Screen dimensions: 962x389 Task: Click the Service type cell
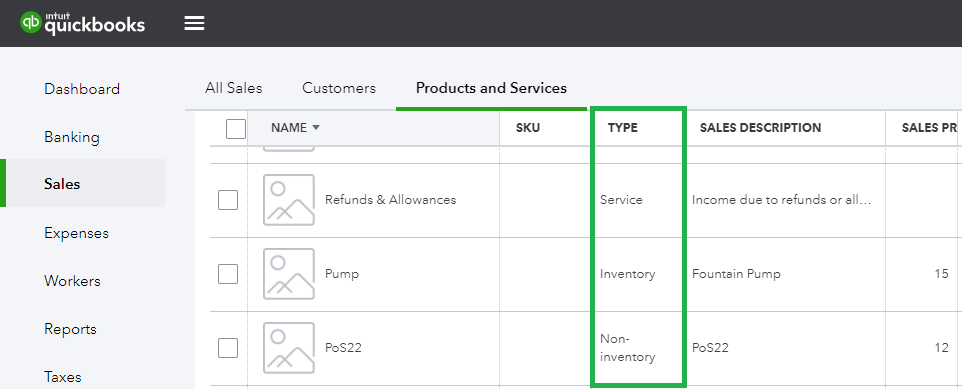tap(621, 200)
